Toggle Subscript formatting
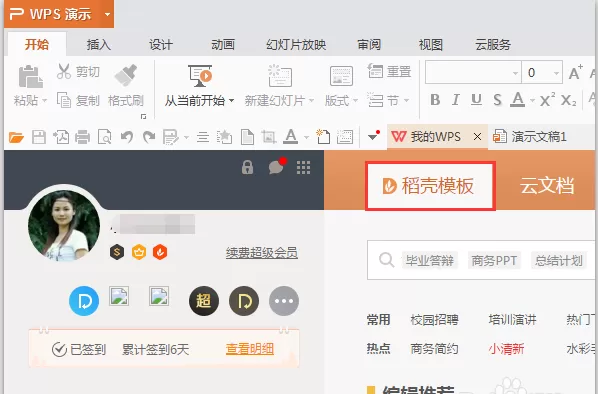598x394 pixels. 569,100
